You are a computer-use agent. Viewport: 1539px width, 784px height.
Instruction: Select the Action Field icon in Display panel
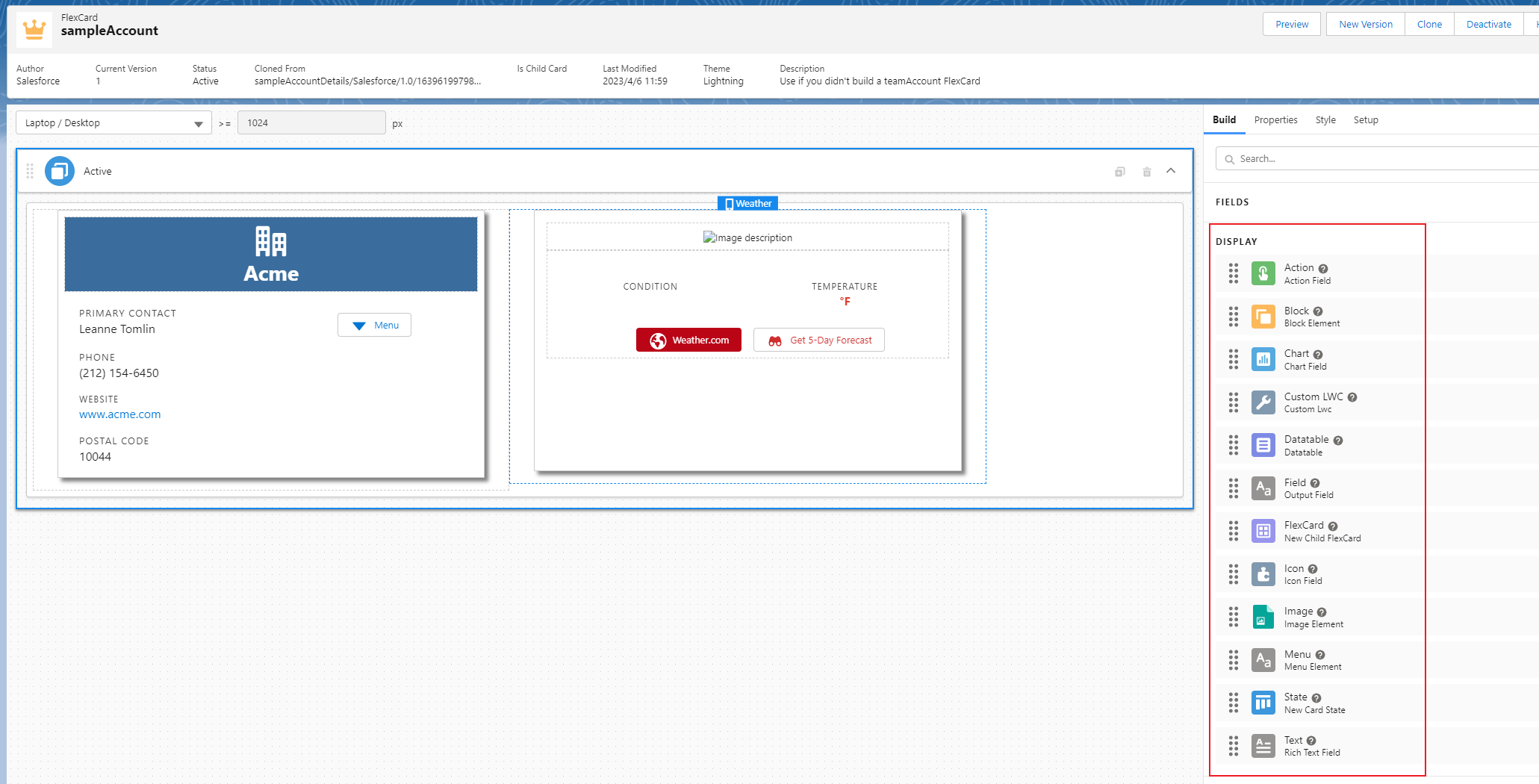pyautogui.click(x=1263, y=273)
